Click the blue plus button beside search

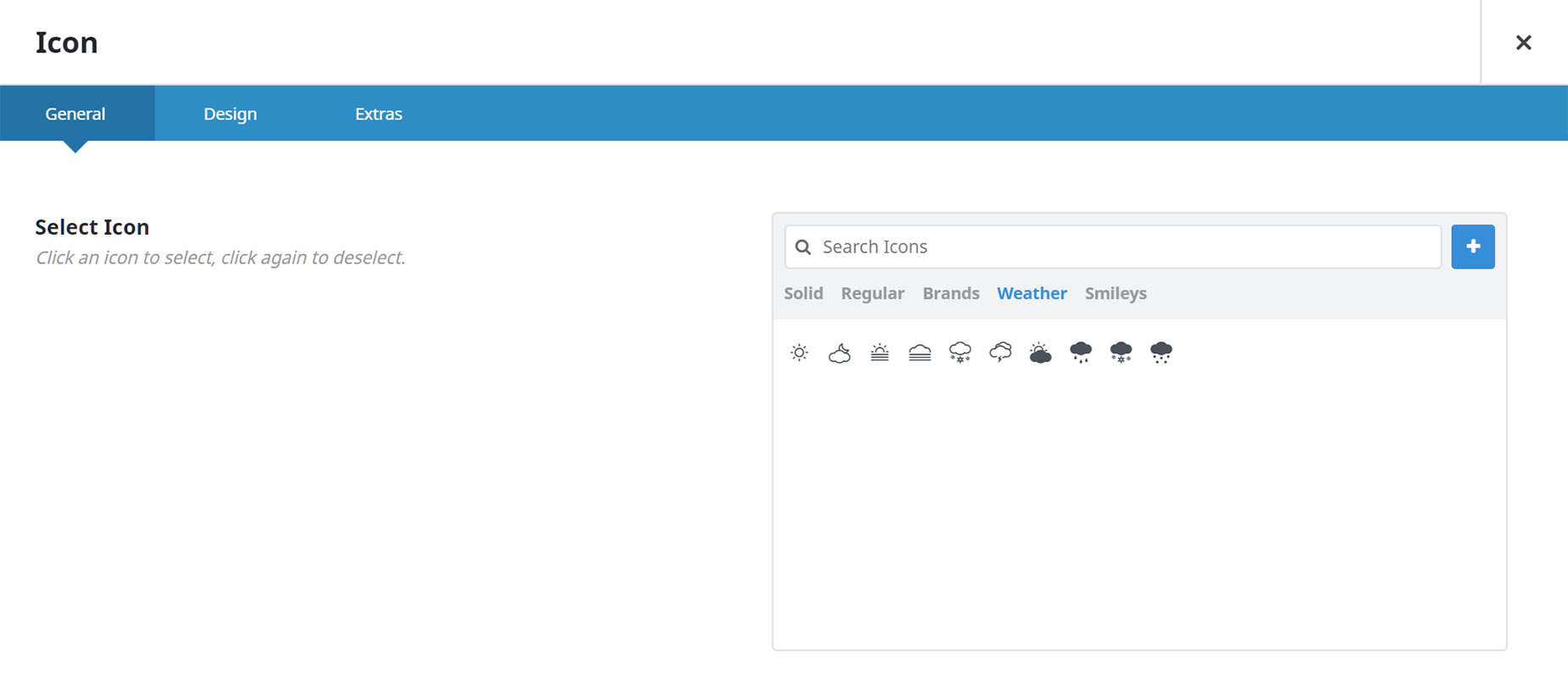tap(1473, 247)
